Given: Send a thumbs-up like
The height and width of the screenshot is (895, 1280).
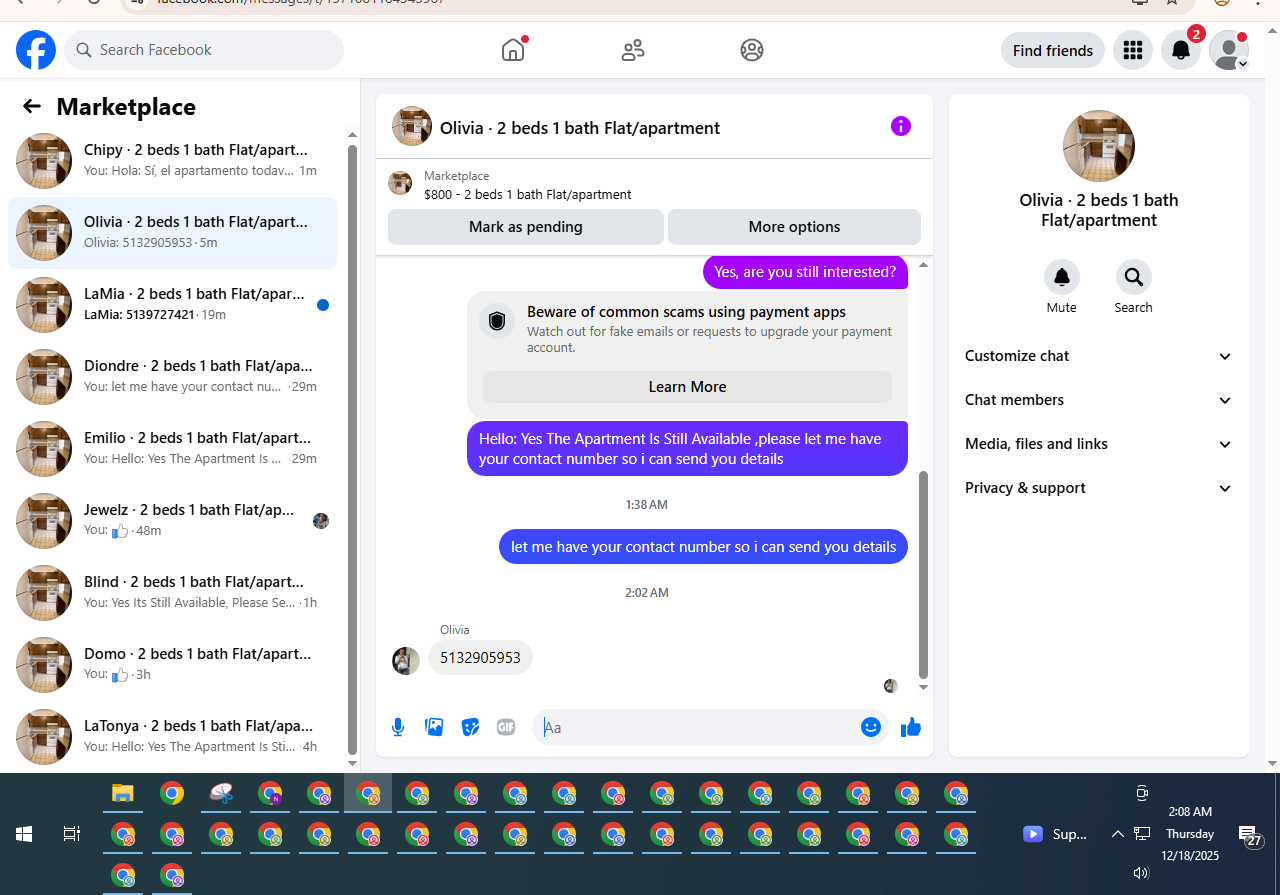Looking at the screenshot, I should [911, 727].
